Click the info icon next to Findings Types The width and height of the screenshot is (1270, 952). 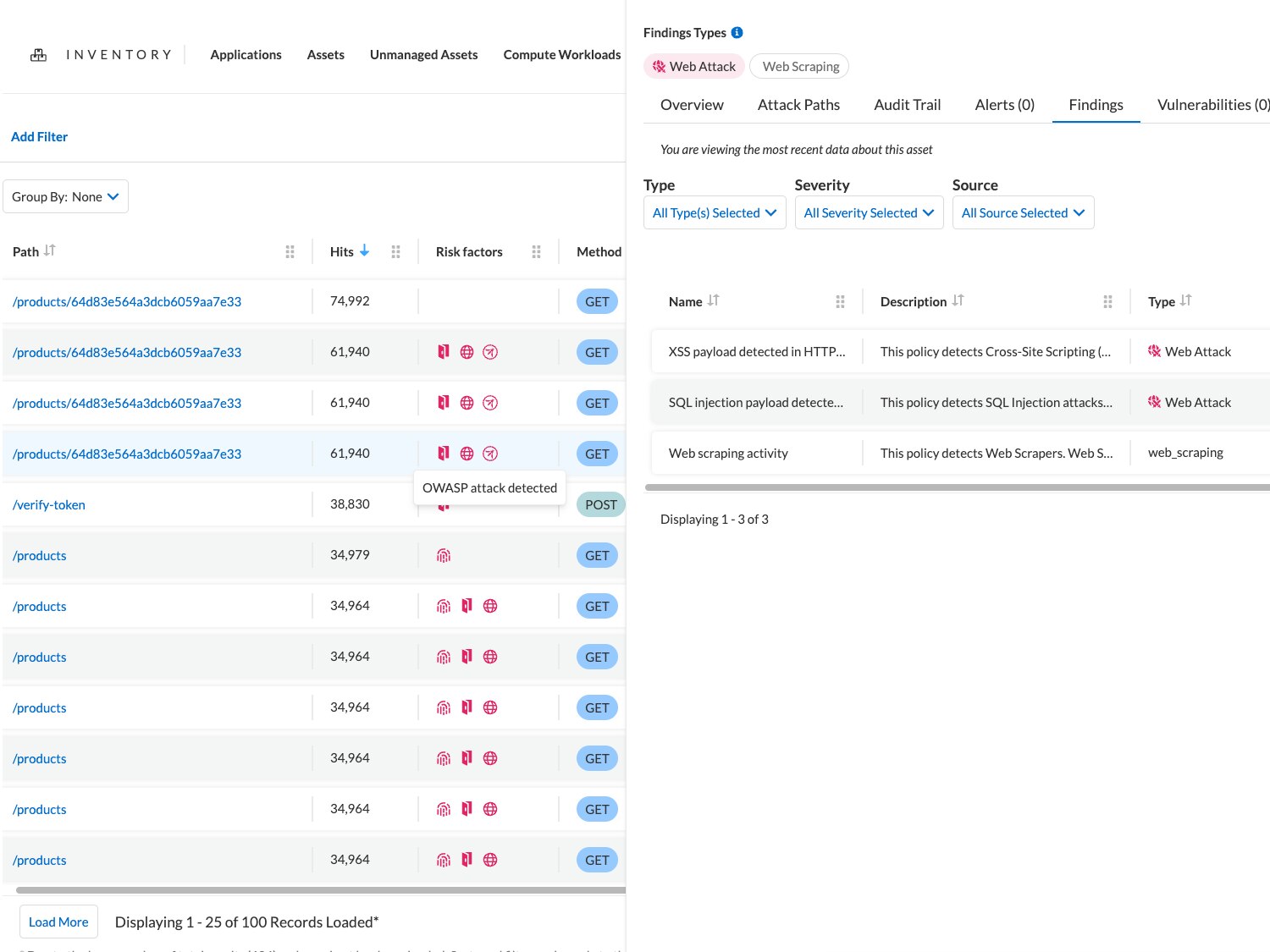point(736,32)
